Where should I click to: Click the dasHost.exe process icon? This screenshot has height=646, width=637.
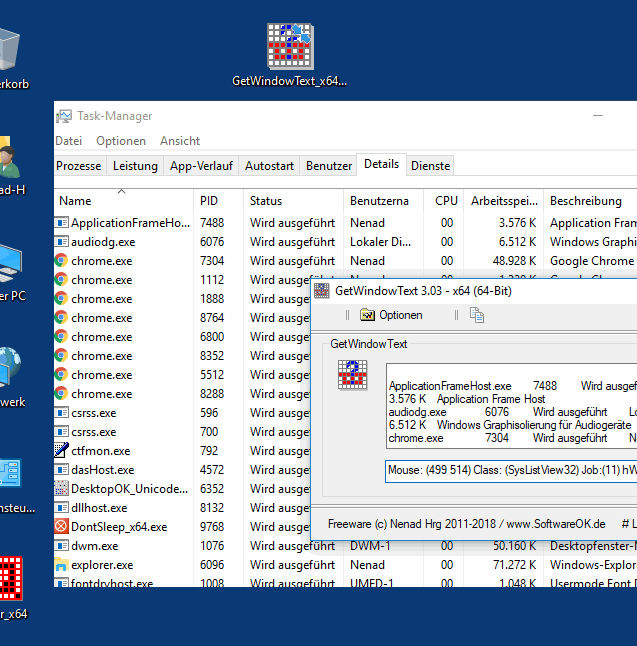click(x=61, y=469)
